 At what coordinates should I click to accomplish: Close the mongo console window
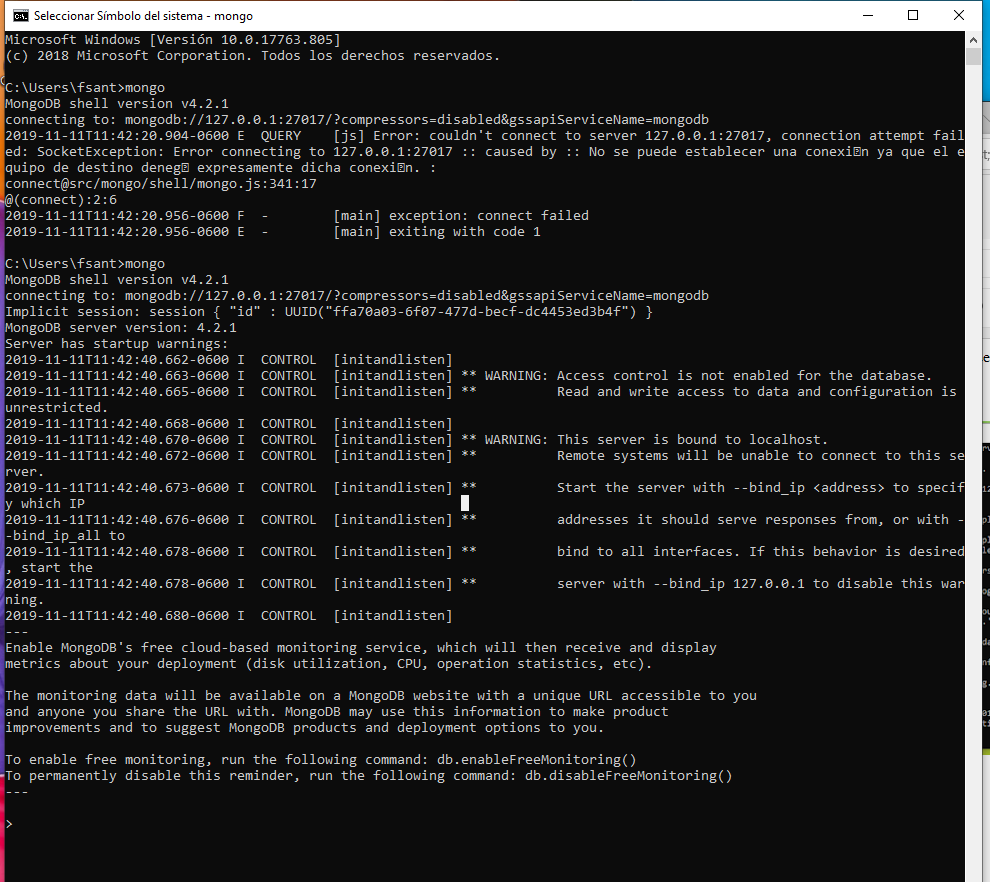click(958, 15)
